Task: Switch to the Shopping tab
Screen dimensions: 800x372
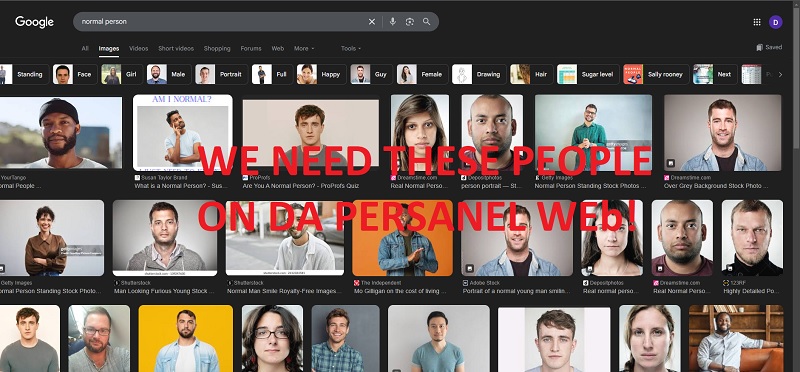Action: (x=217, y=48)
